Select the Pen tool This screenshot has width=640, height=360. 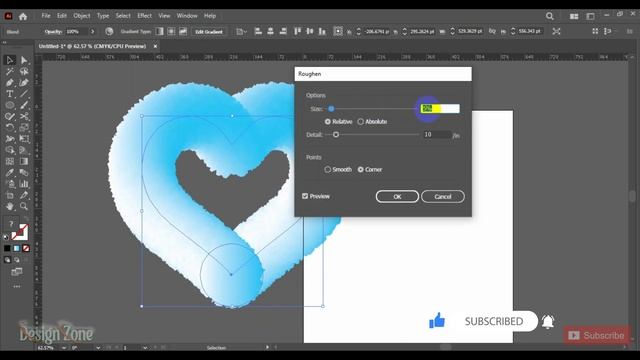tap(10, 83)
